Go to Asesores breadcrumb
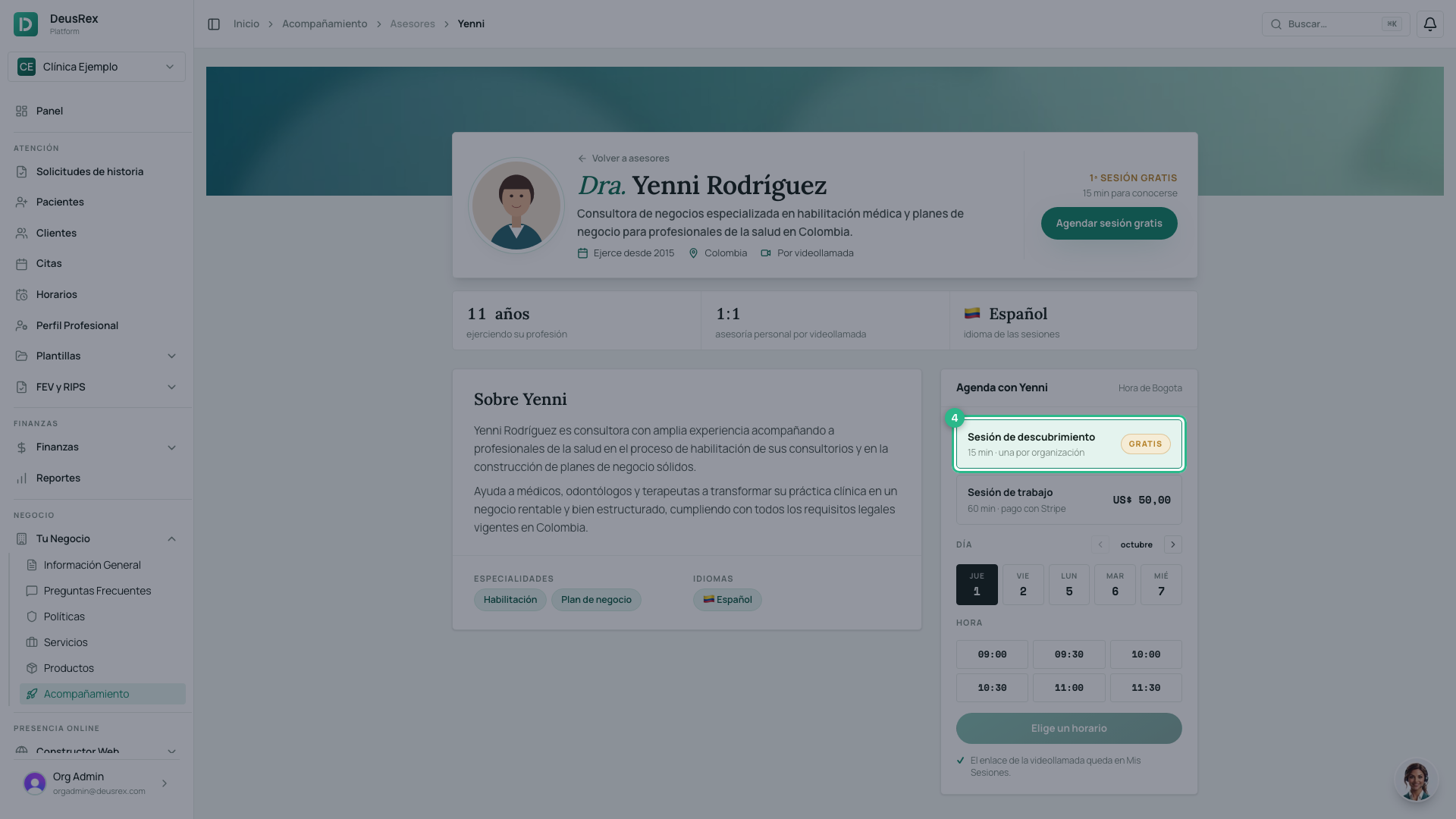The image size is (1456, 819). point(413,24)
